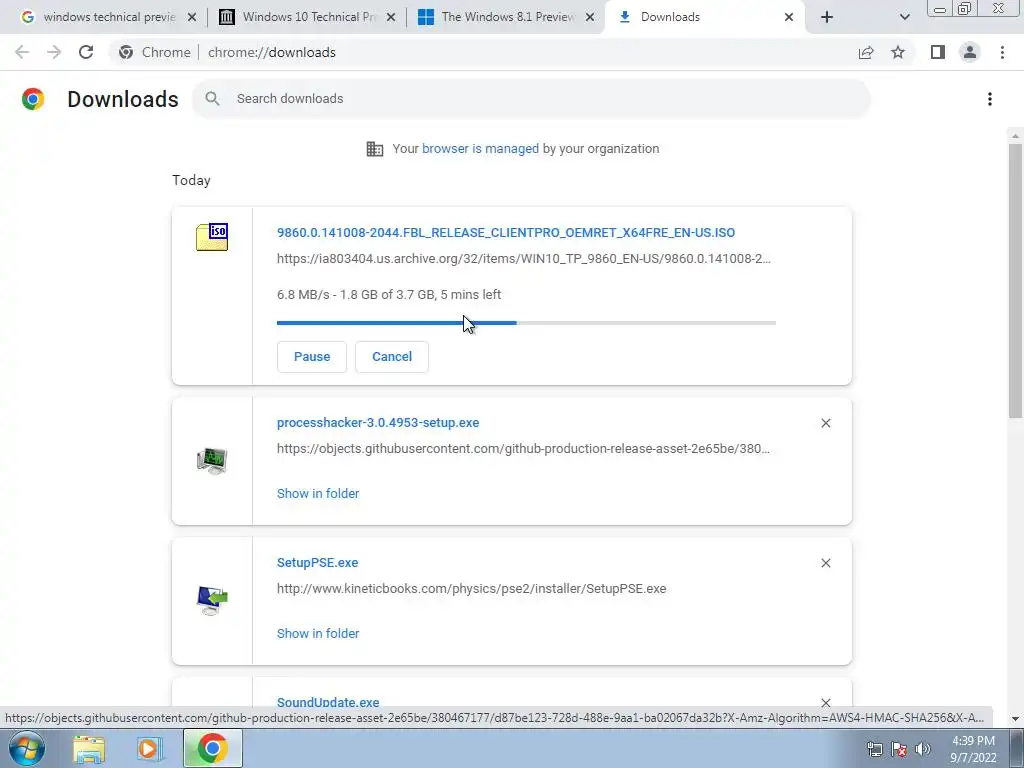Select the Downloads tab
This screenshot has width=1024, height=768.
pos(705,18)
